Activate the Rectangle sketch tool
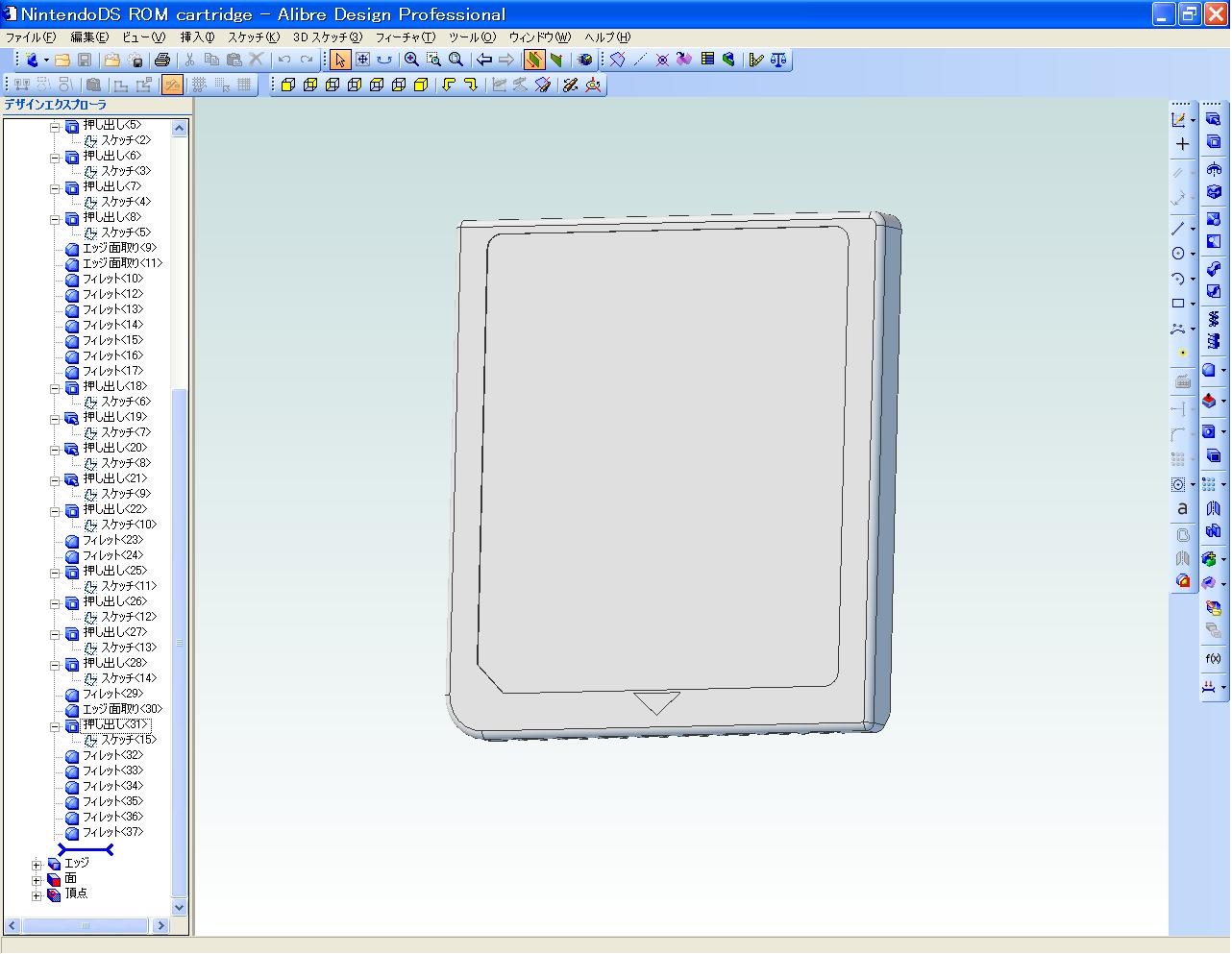 1179,303
